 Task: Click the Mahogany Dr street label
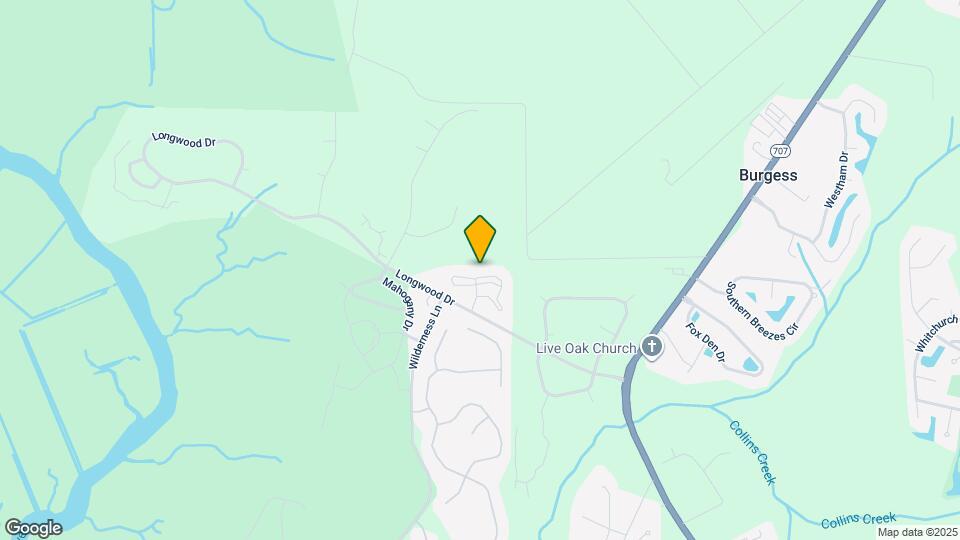398,304
